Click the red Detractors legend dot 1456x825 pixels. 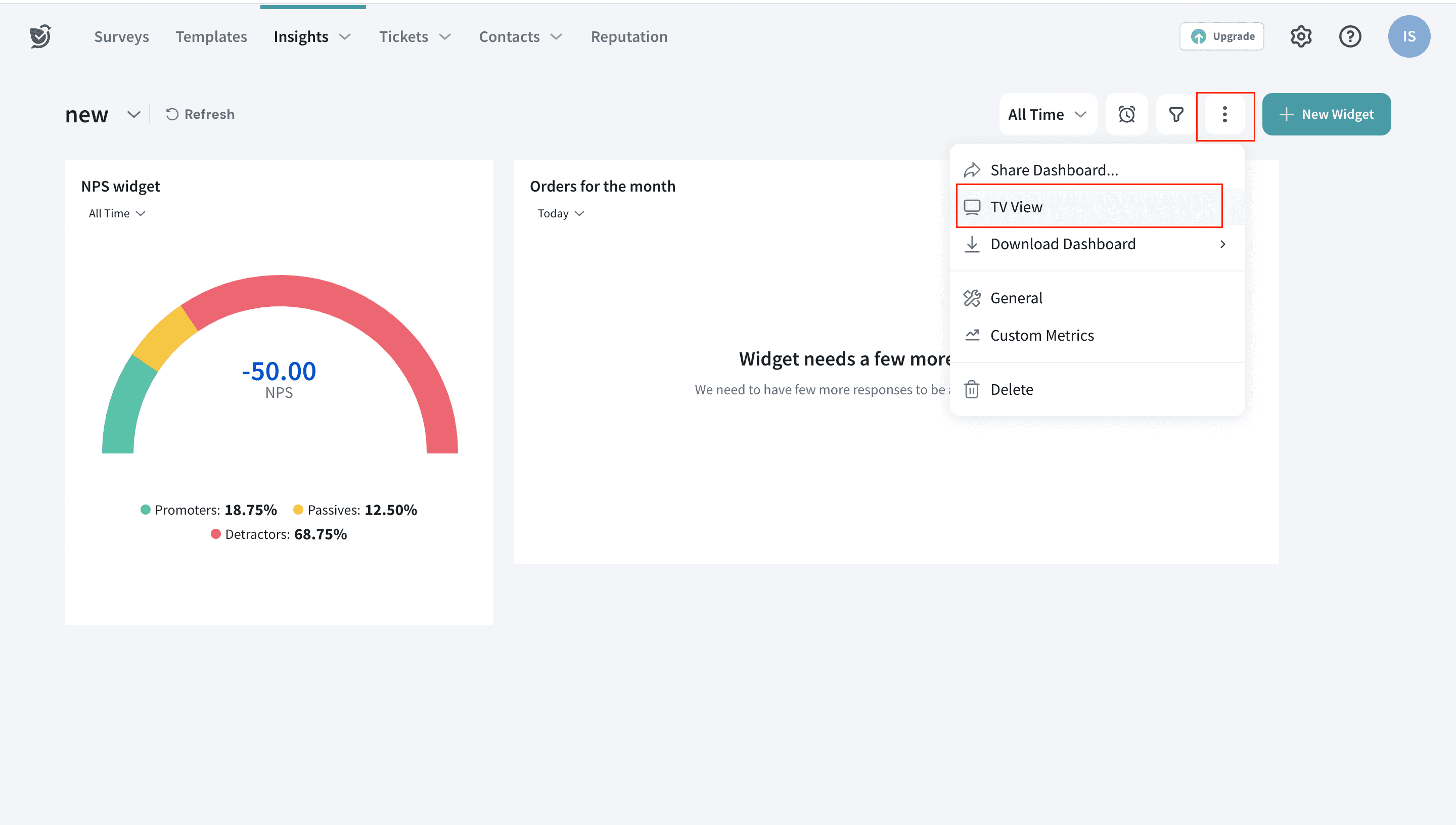(215, 534)
